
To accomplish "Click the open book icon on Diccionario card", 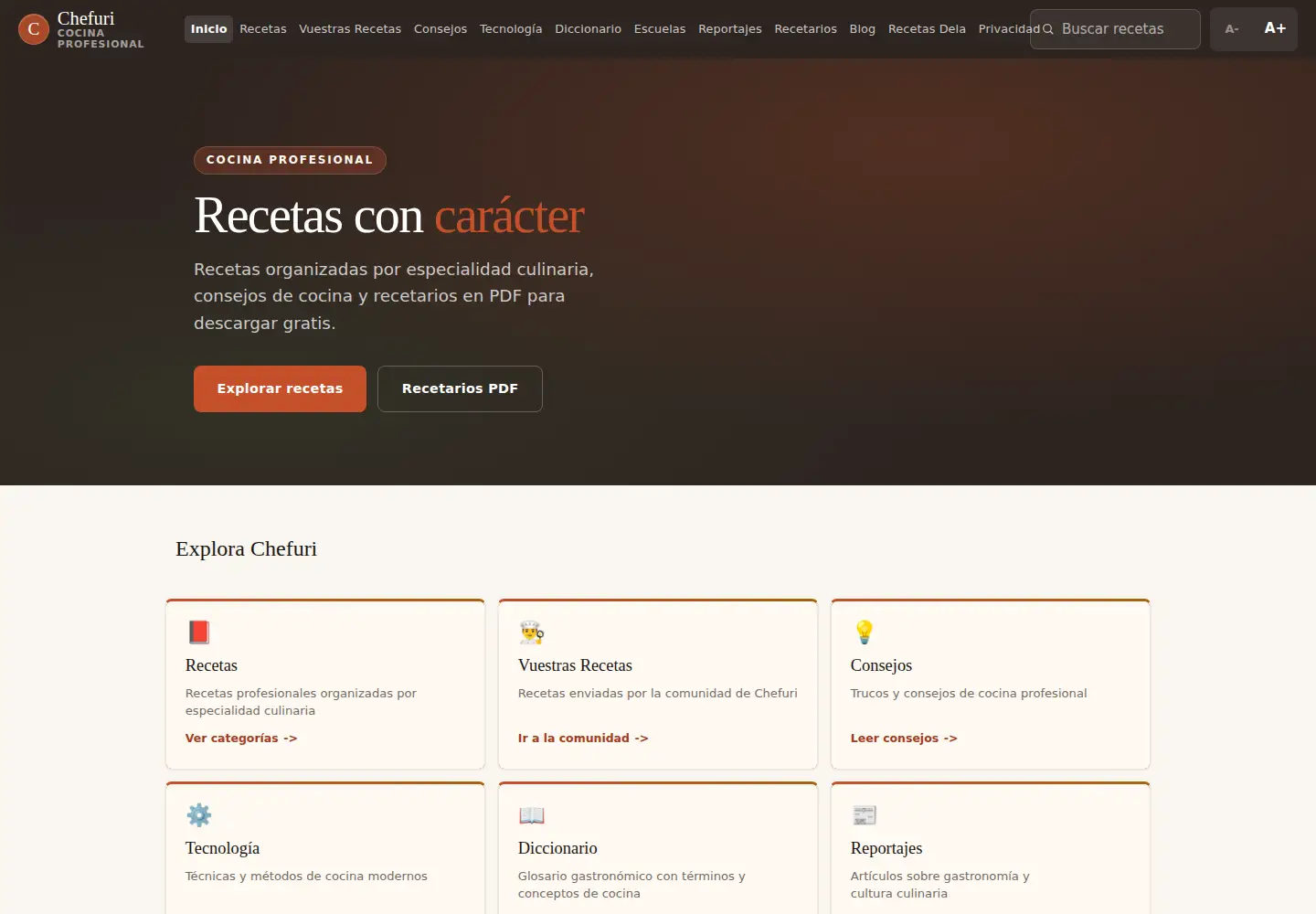I will [531, 814].
